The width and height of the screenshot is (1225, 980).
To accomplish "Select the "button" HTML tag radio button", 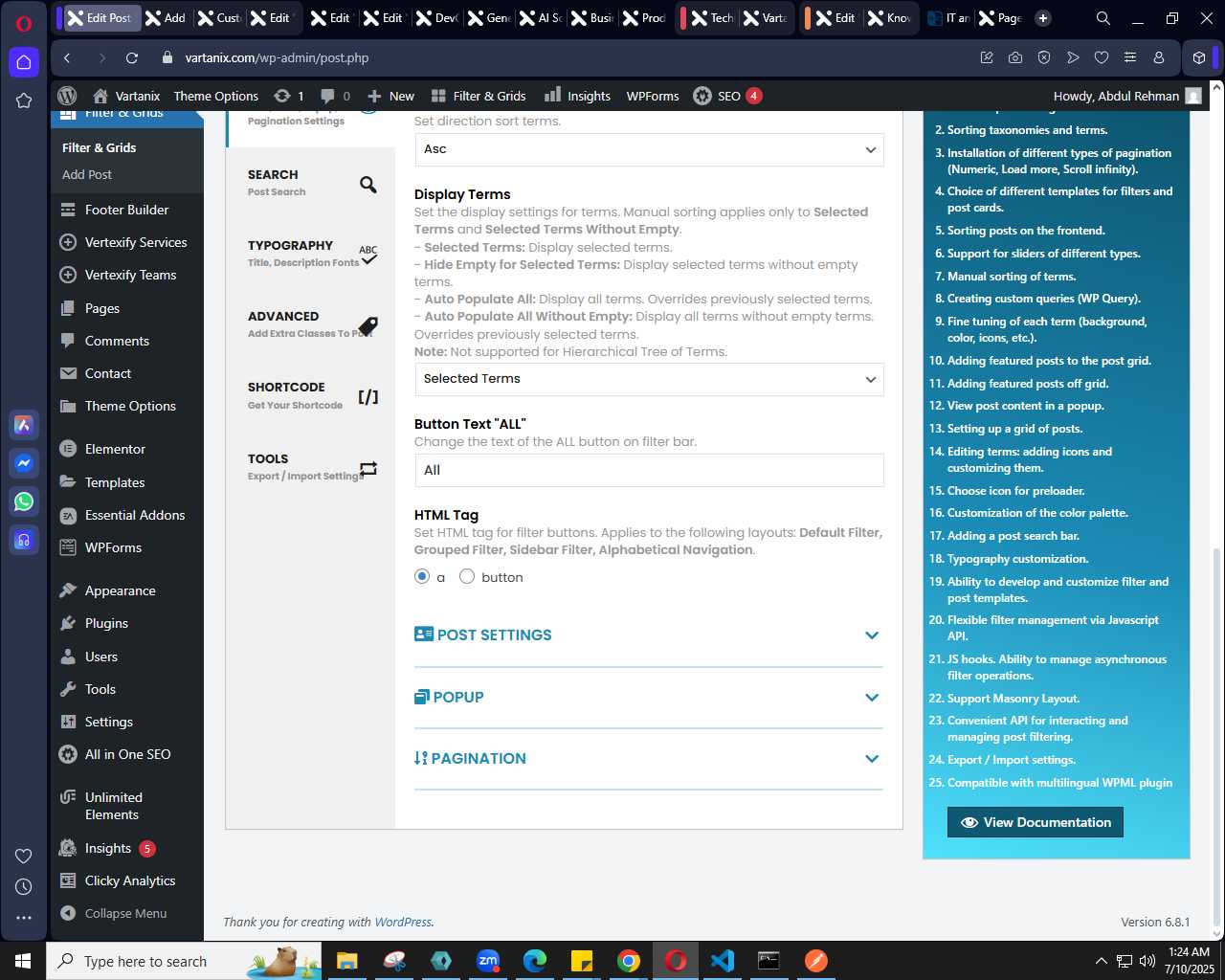I will pos(467,576).
